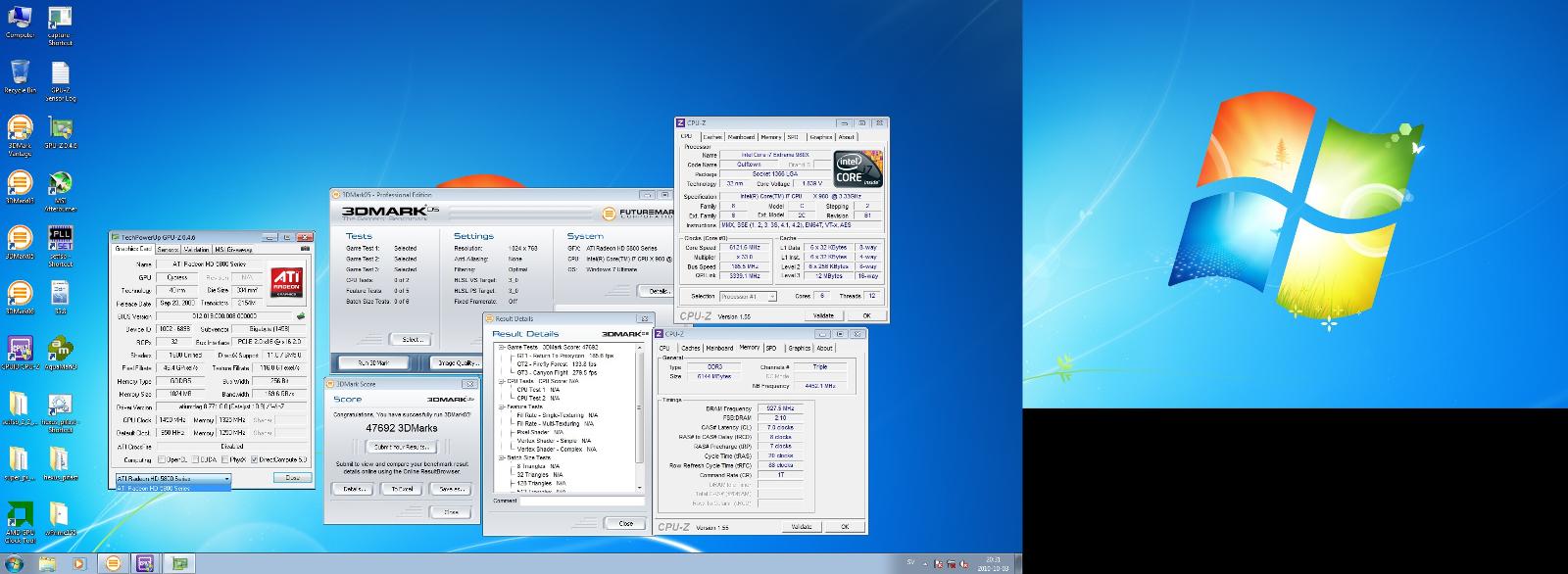This screenshot has width=1568, height=574.
Task: Toggle the OpenCL checkbox in GPU-Z
Action: 160,459
